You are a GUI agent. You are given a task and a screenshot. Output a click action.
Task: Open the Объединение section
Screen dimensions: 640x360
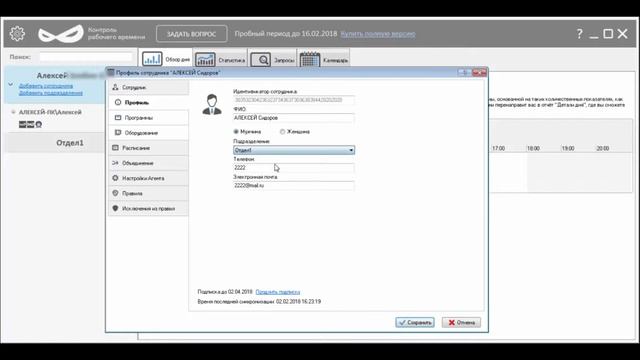(x=149, y=163)
